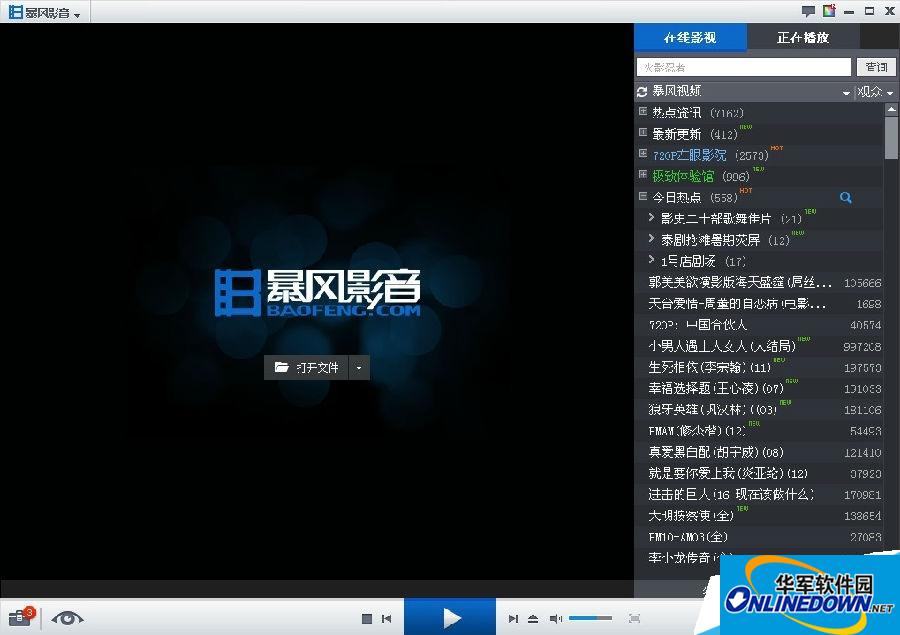The height and width of the screenshot is (635, 900).
Task: Expand the 热点资讯 category
Action: coord(643,112)
